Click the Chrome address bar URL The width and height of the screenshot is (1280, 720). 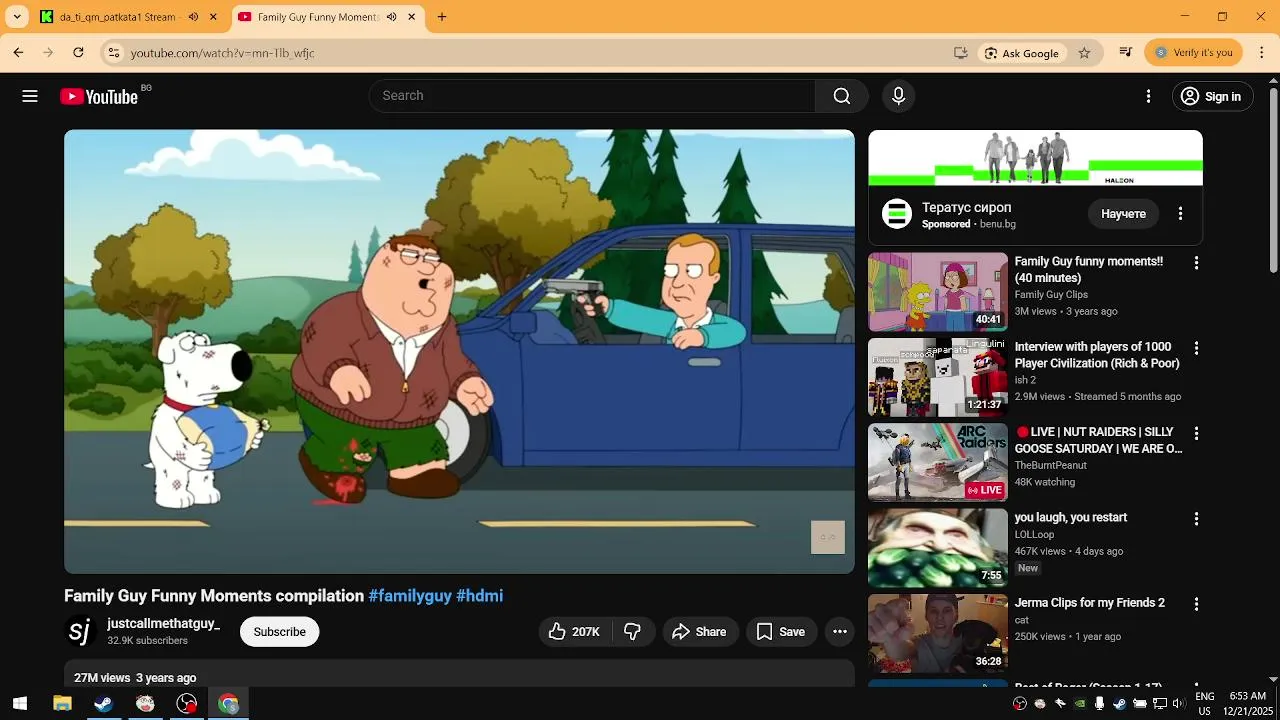point(222,53)
